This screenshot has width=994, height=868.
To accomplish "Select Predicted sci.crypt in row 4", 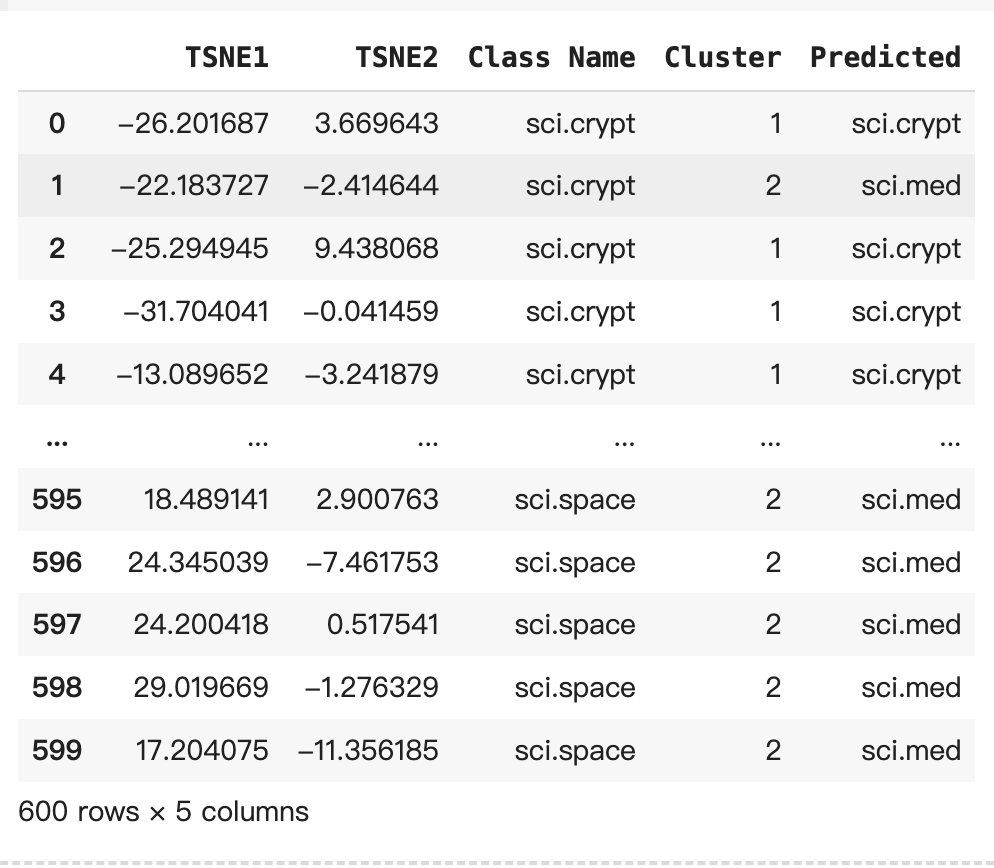I will [x=907, y=374].
